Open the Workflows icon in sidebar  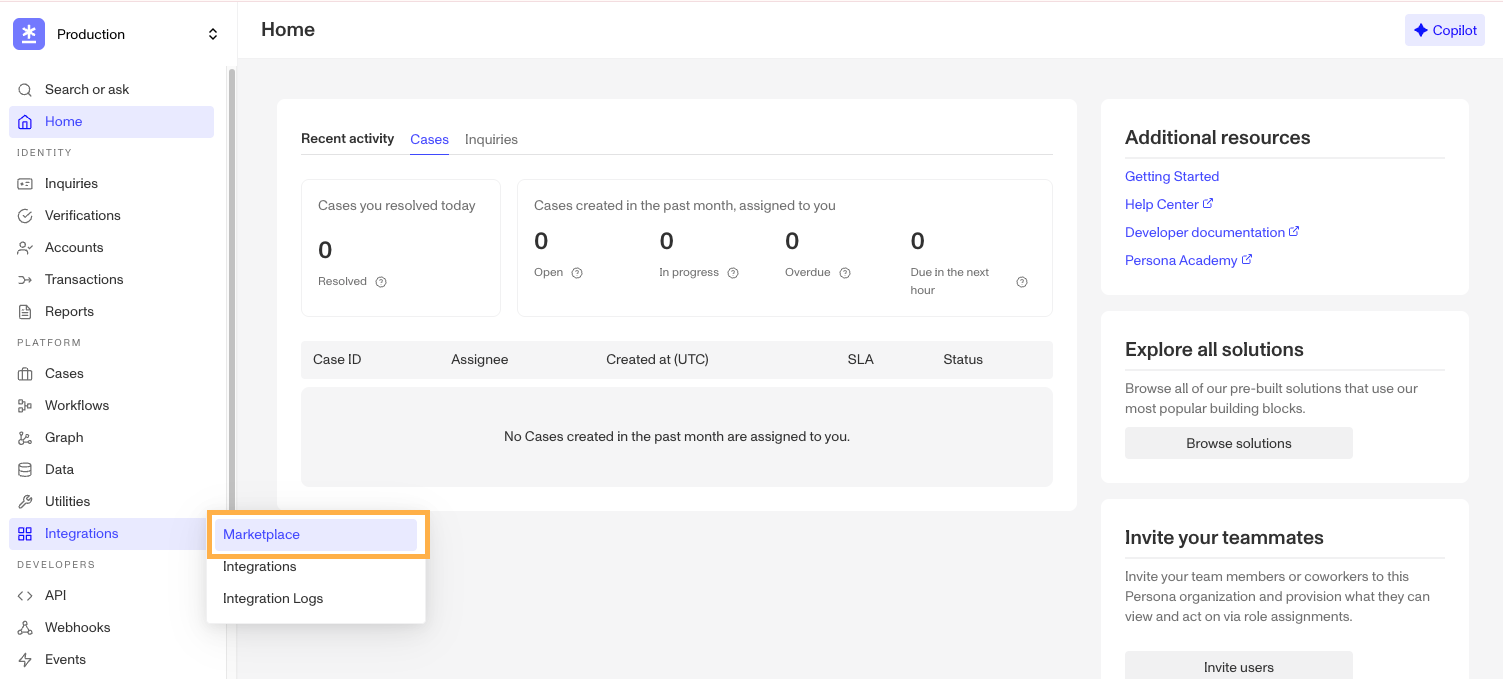point(25,406)
